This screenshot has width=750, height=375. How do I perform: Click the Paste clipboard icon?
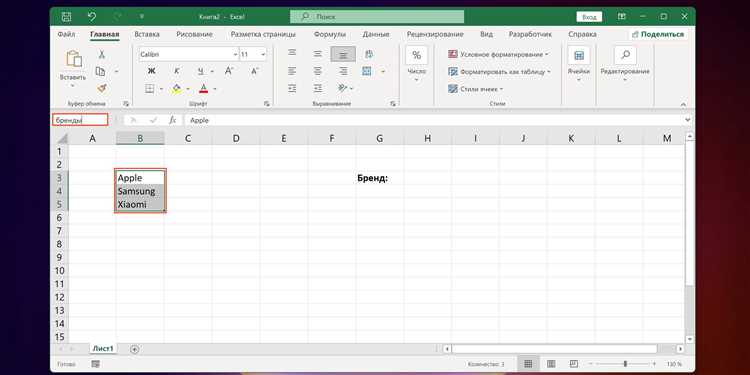[73, 59]
